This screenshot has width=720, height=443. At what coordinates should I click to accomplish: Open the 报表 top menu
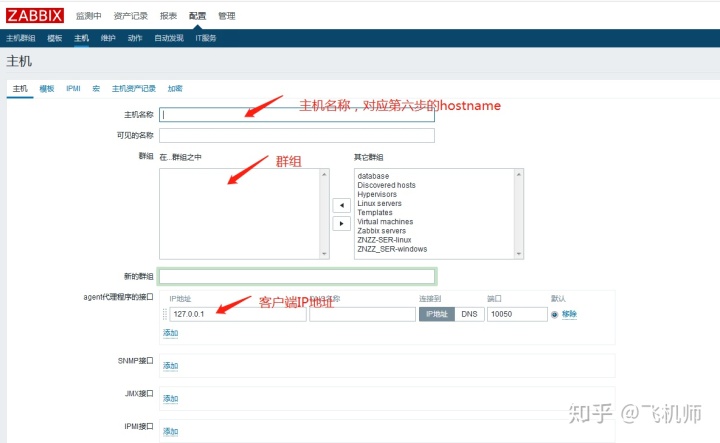click(168, 16)
